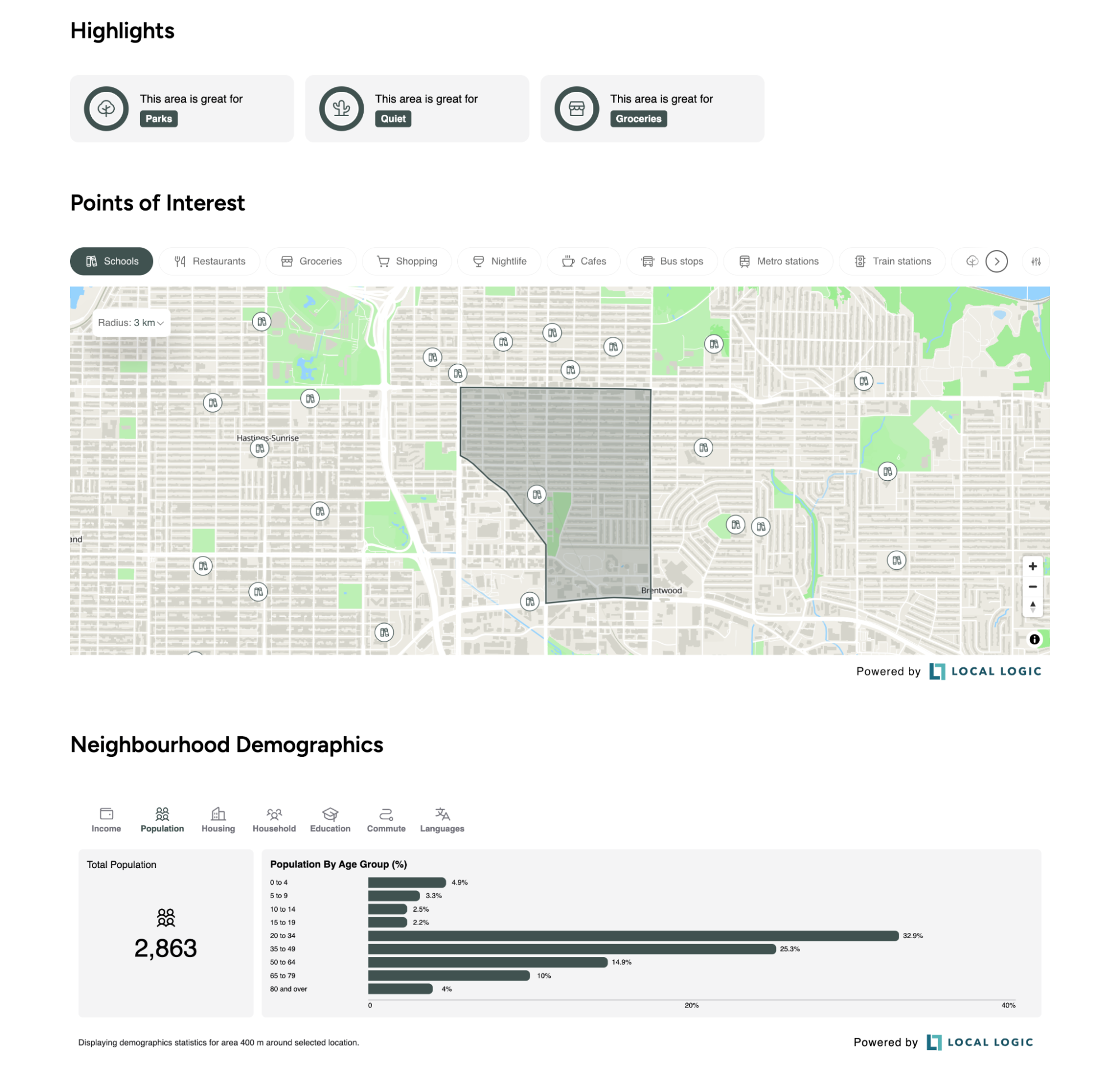Click the map information icon
The height and width of the screenshot is (1073, 1120).
[1034, 640]
